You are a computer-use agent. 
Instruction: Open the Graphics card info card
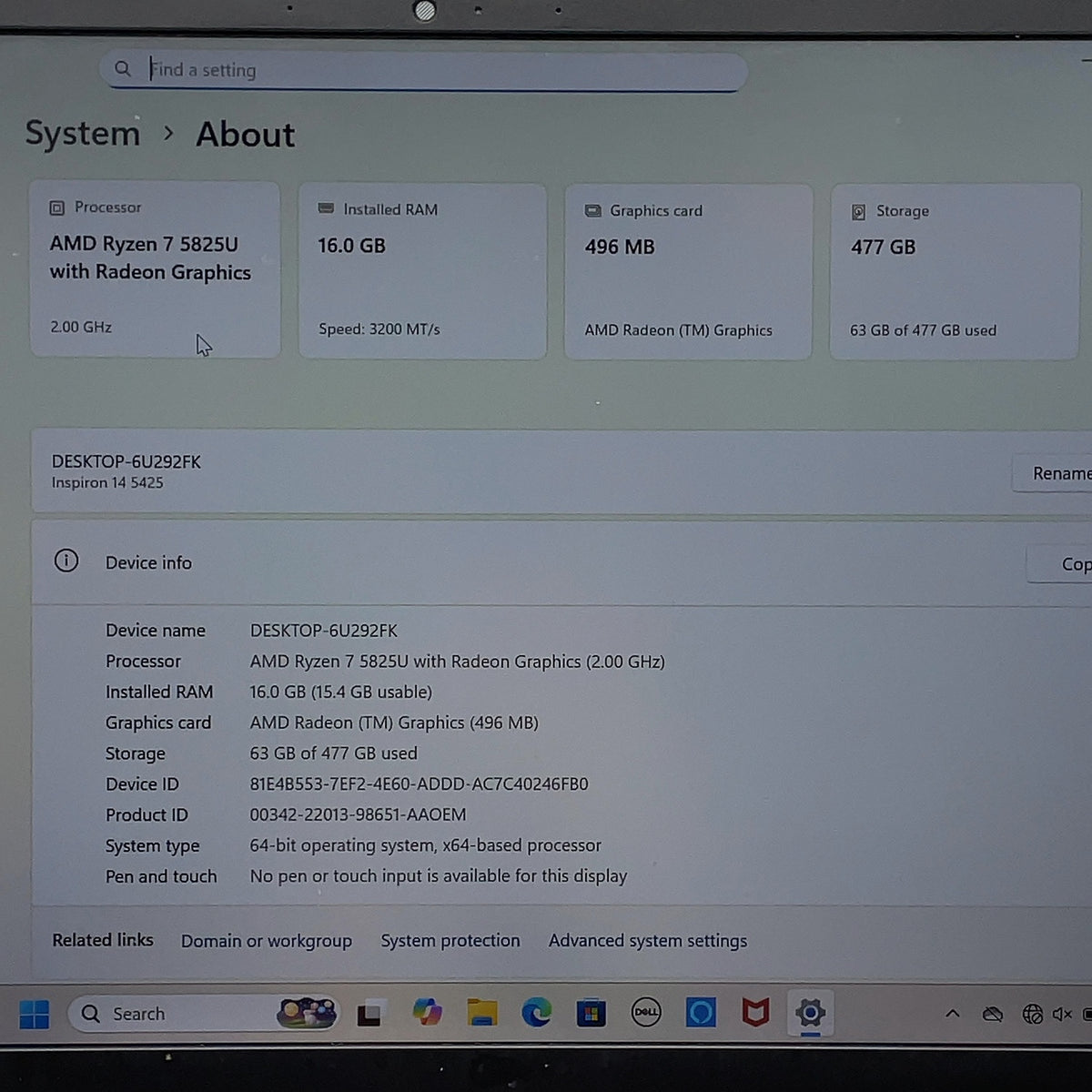pyautogui.click(x=688, y=272)
